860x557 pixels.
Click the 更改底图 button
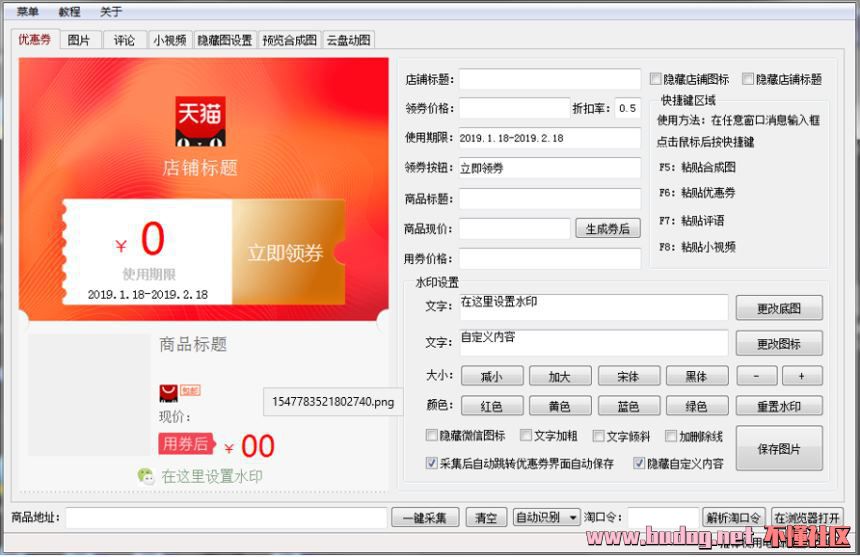[x=779, y=308]
